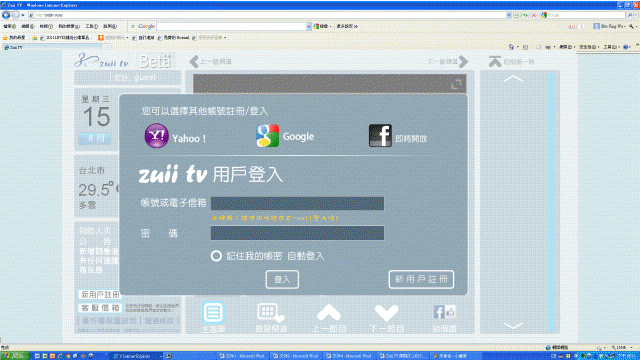Image resolution: width=640 pixels, height=360 pixels.
Task: Open the favorite channels grid icon
Action: point(271,313)
